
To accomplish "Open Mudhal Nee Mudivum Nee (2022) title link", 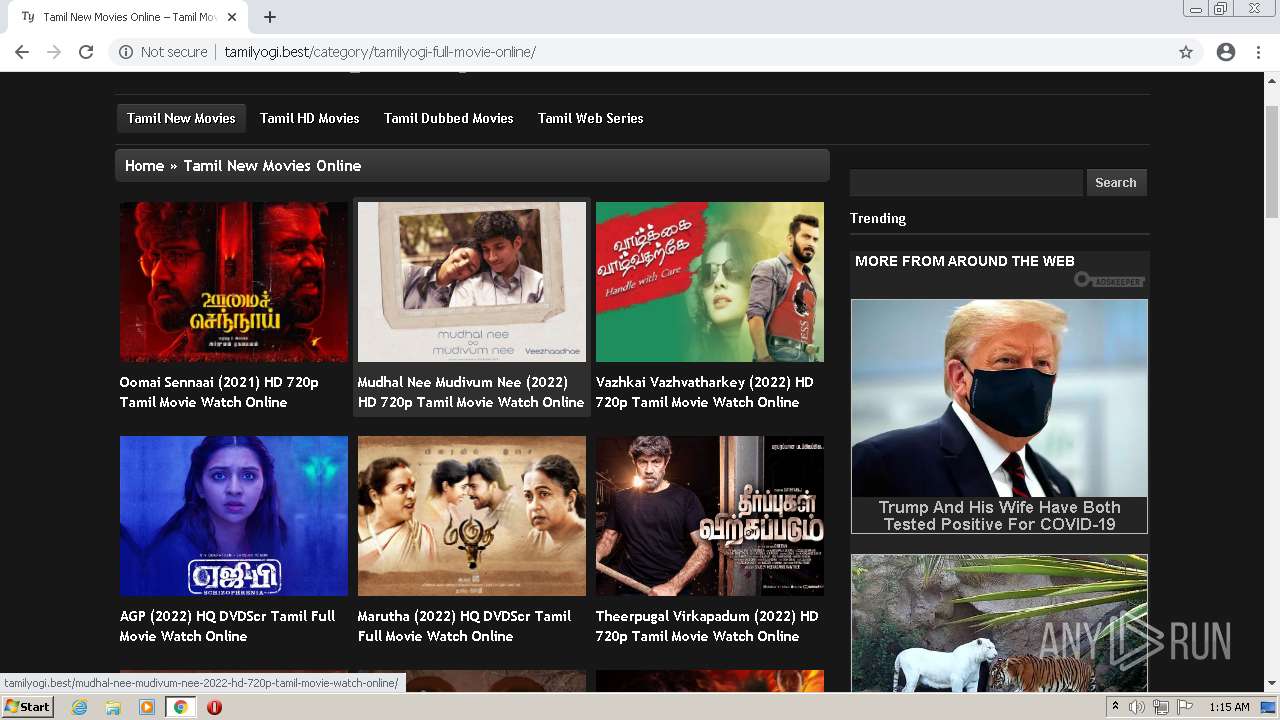I will tap(471, 392).
